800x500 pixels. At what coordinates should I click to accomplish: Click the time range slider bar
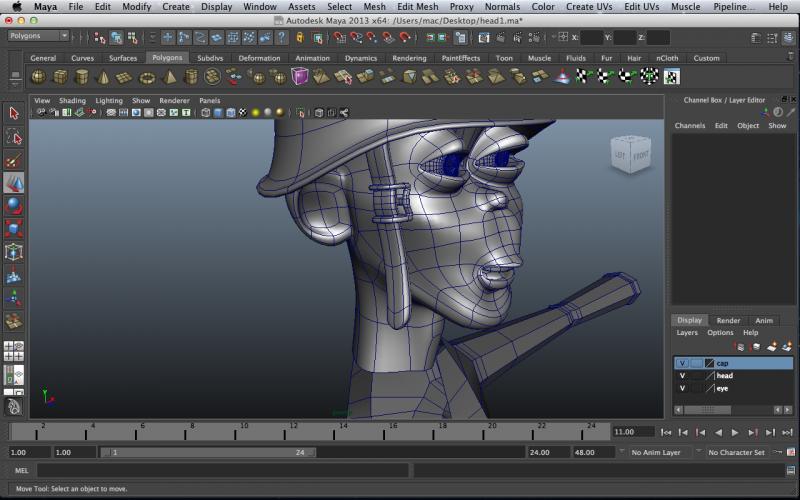tap(210, 452)
